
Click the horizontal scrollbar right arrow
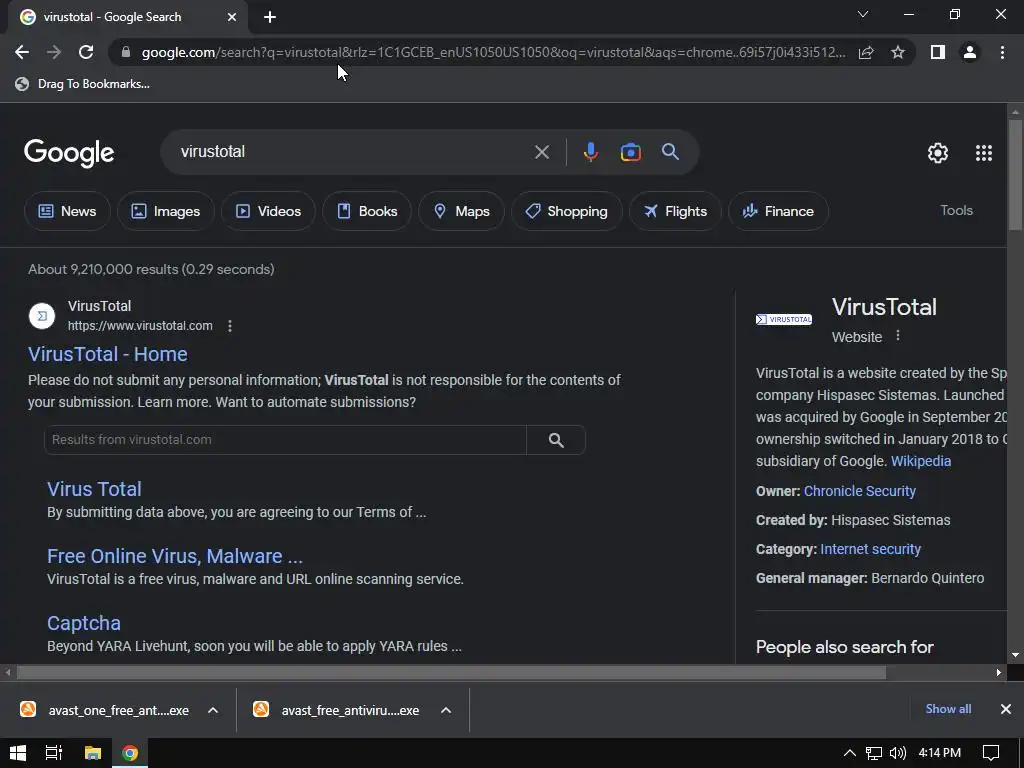(999, 672)
